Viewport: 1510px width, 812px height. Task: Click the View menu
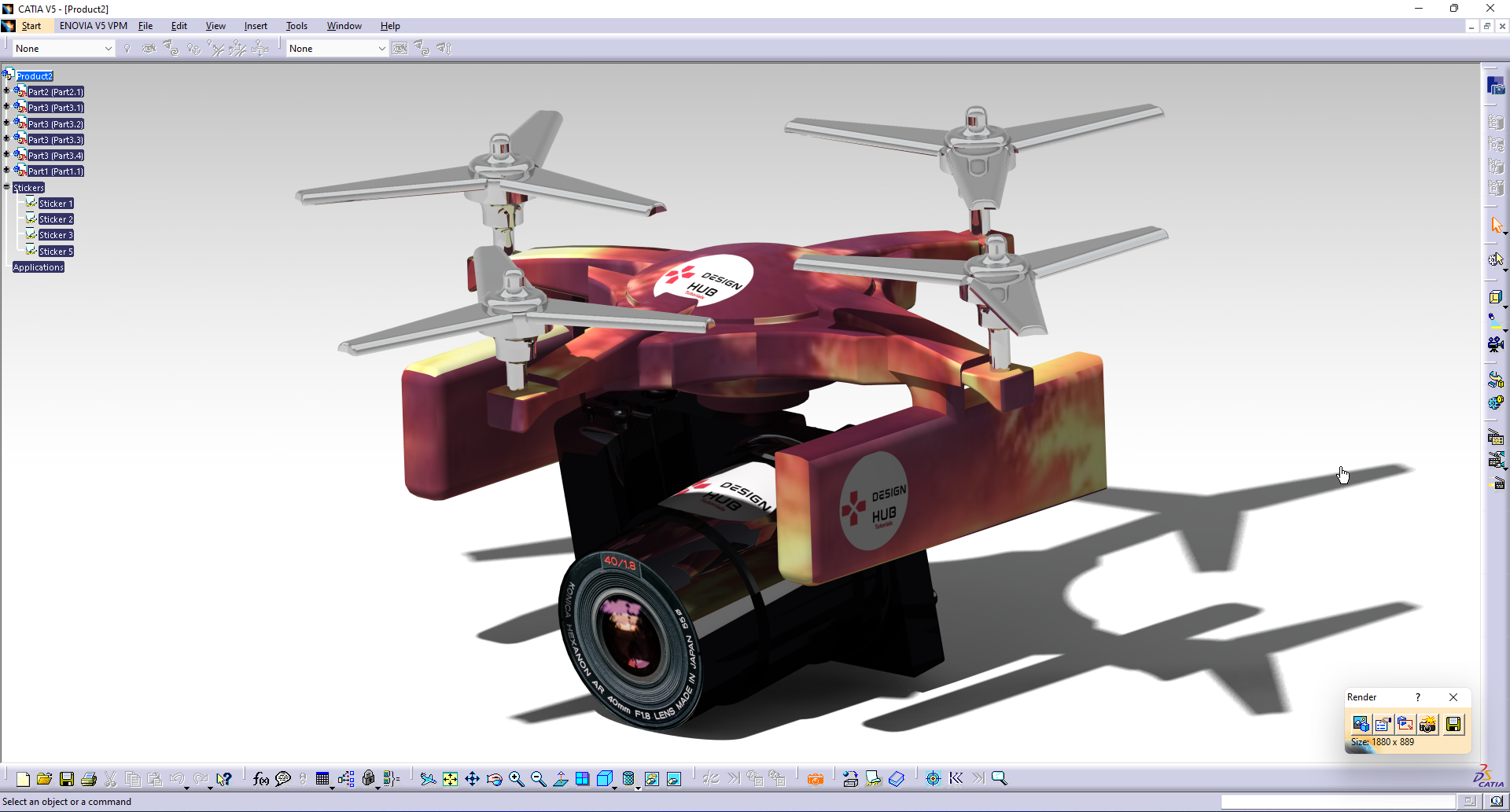[215, 26]
